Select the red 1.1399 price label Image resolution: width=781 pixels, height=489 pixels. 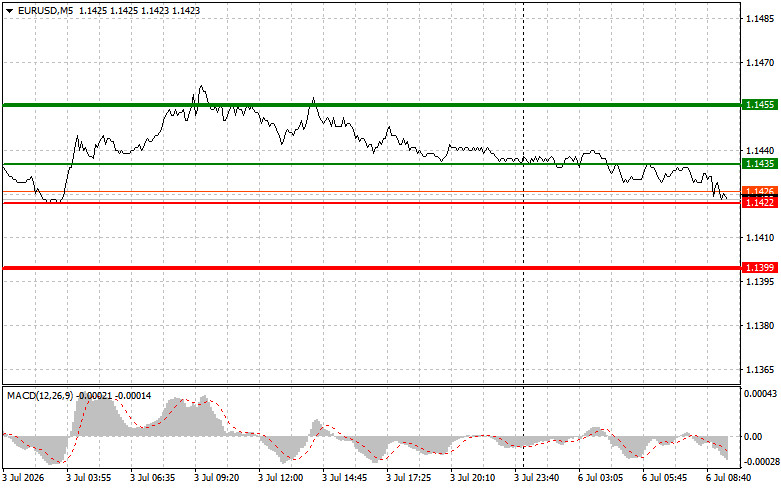click(760, 268)
